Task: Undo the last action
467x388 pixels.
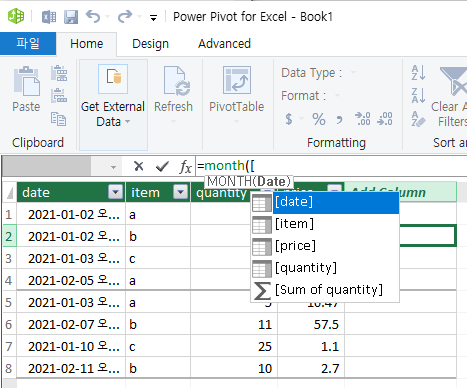Action: pyautogui.click(x=93, y=16)
